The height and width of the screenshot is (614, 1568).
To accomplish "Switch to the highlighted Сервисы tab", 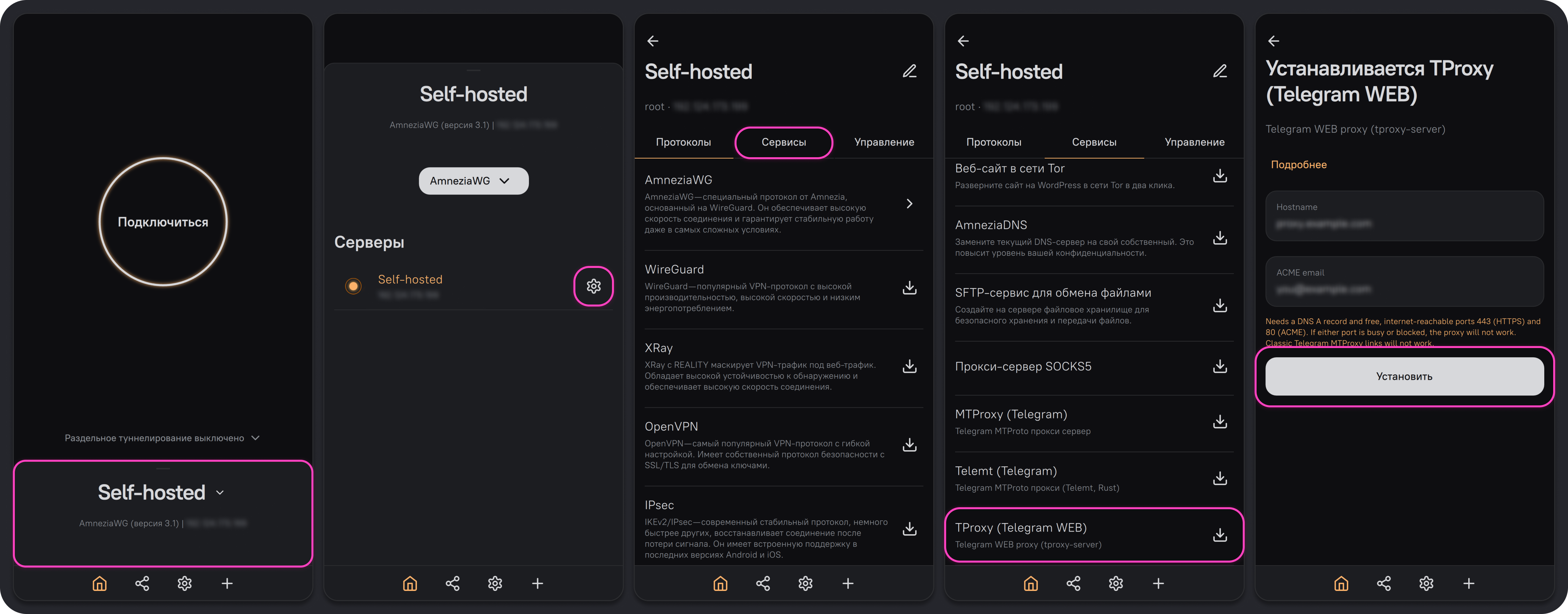I will coord(783,142).
